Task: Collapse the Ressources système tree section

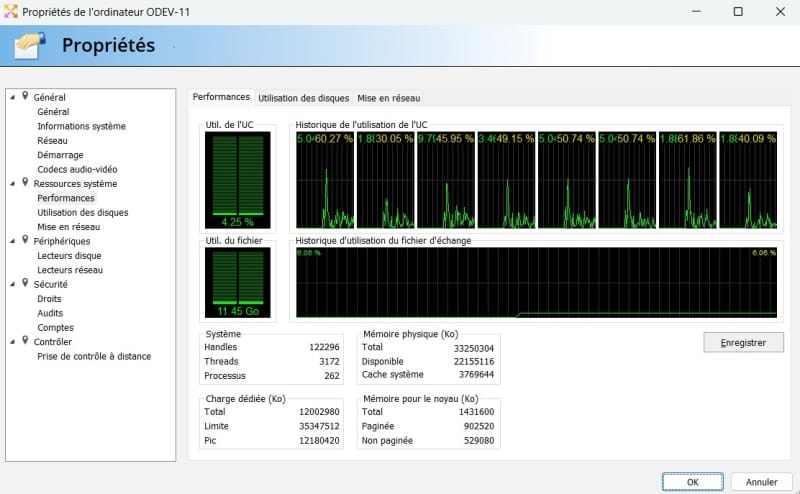Action: click(12, 184)
